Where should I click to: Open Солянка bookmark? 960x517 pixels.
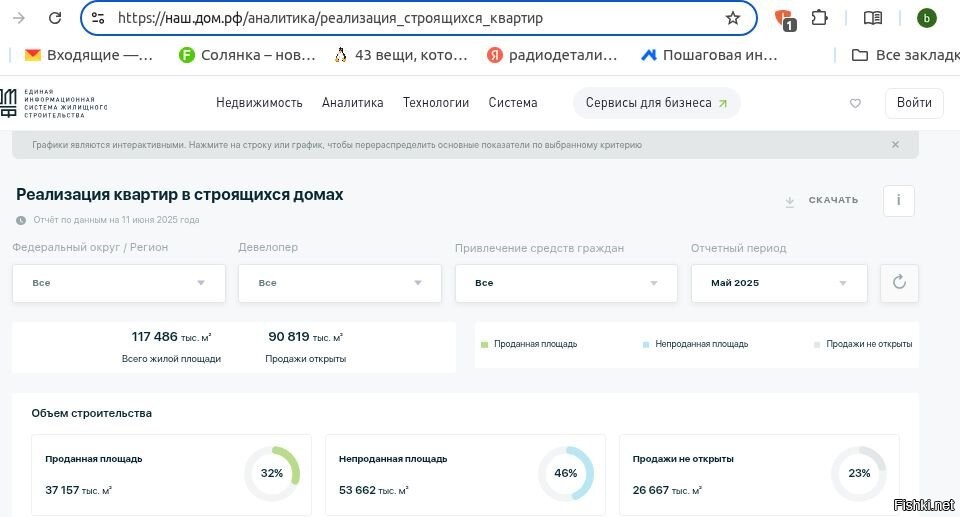click(247, 55)
